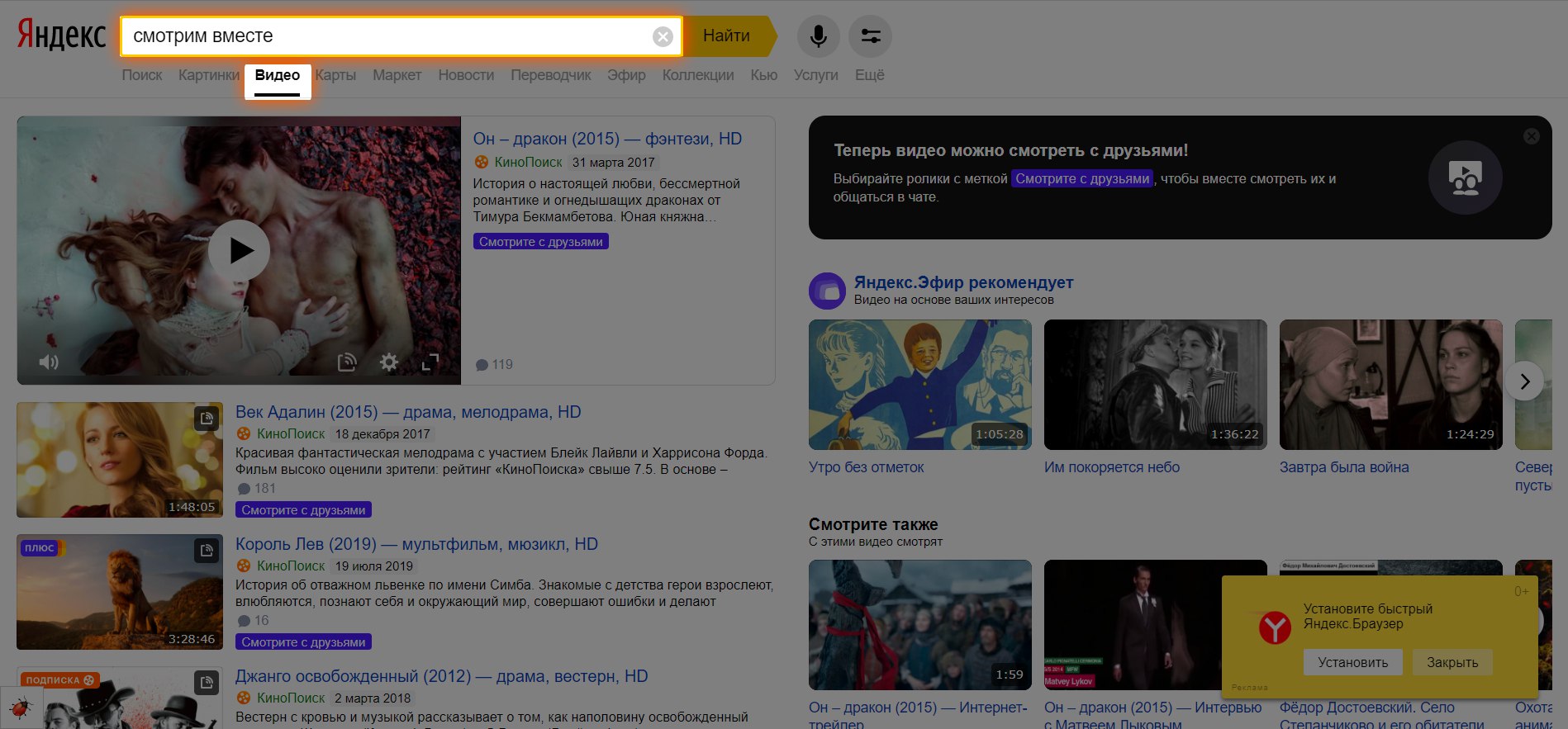Open player settings gear icon
The width and height of the screenshot is (1568, 729).
(x=389, y=362)
